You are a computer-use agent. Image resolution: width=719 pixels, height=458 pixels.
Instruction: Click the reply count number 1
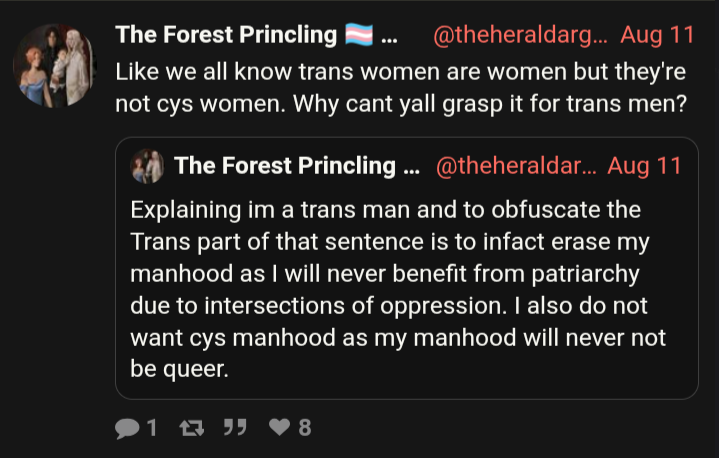point(152,428)
